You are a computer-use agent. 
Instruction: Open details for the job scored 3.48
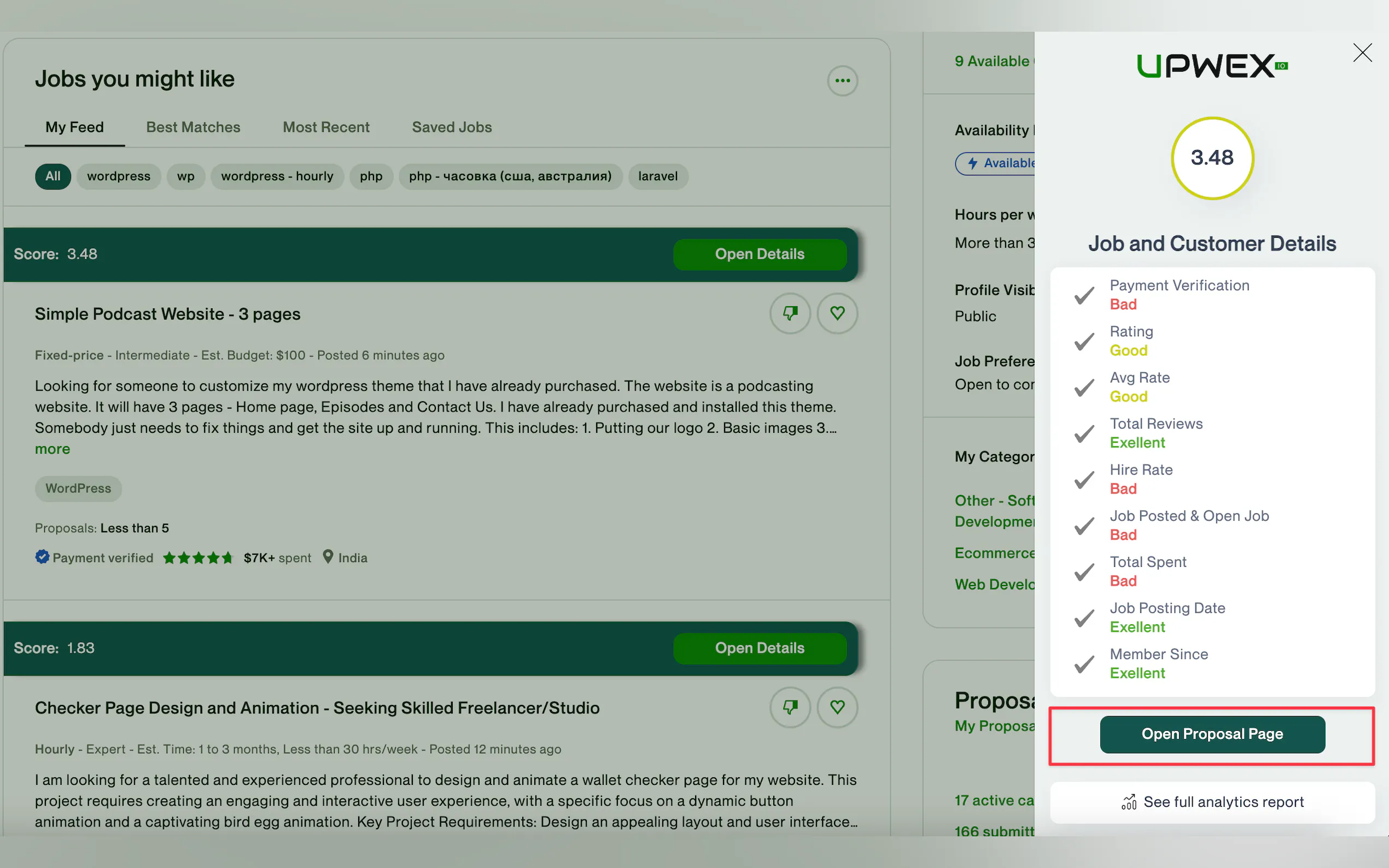pyautogui.click(x=759, y=254)
